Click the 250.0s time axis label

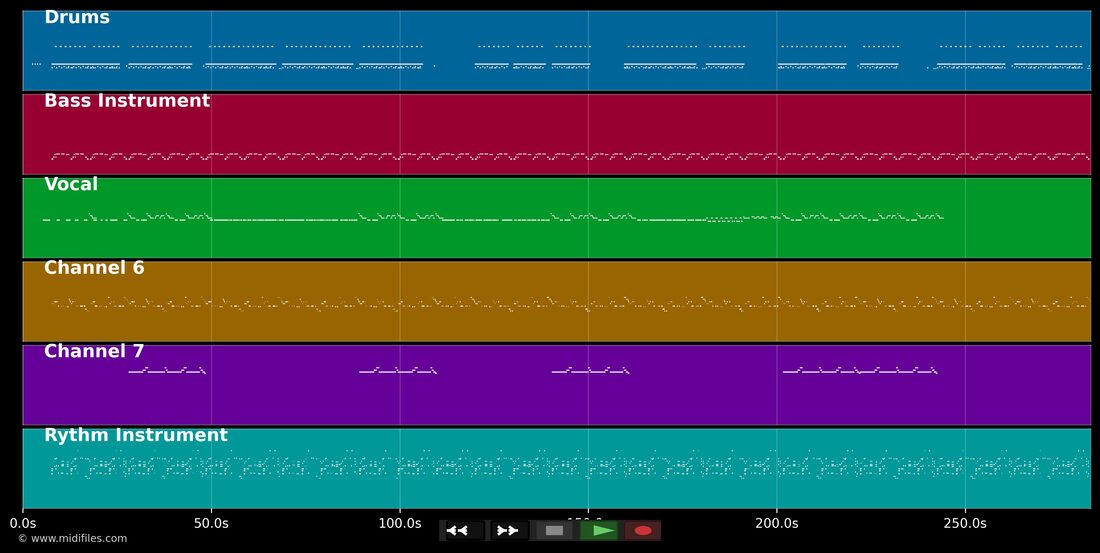tap(965, 524)
